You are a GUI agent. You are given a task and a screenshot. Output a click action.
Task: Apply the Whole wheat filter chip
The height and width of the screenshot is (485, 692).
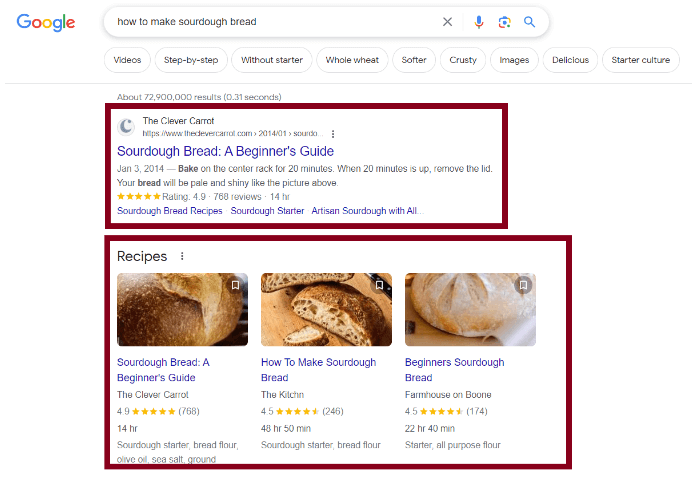352,60
